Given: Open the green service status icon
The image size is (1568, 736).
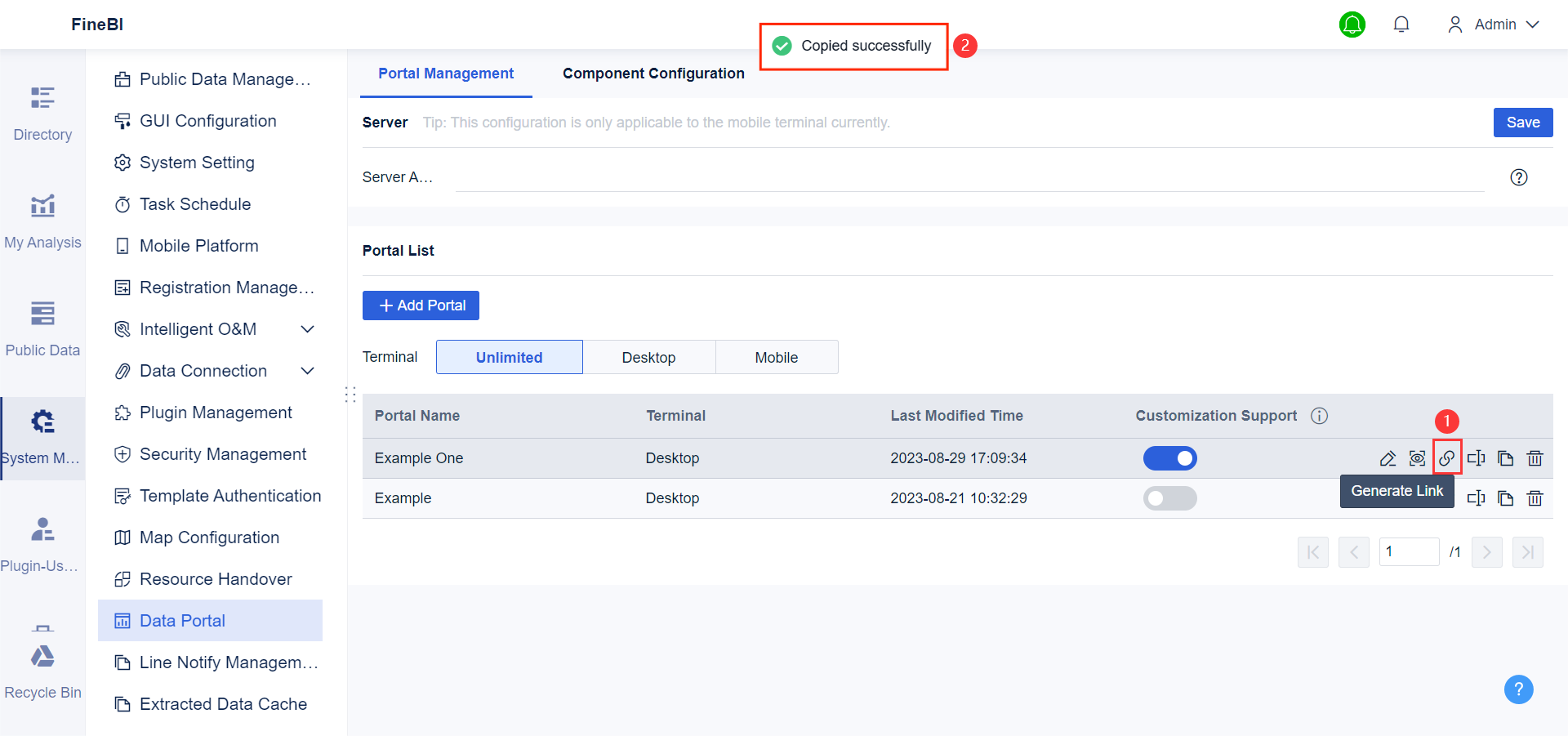Looking at the screenshot, I should click(x=1352, y=25).
